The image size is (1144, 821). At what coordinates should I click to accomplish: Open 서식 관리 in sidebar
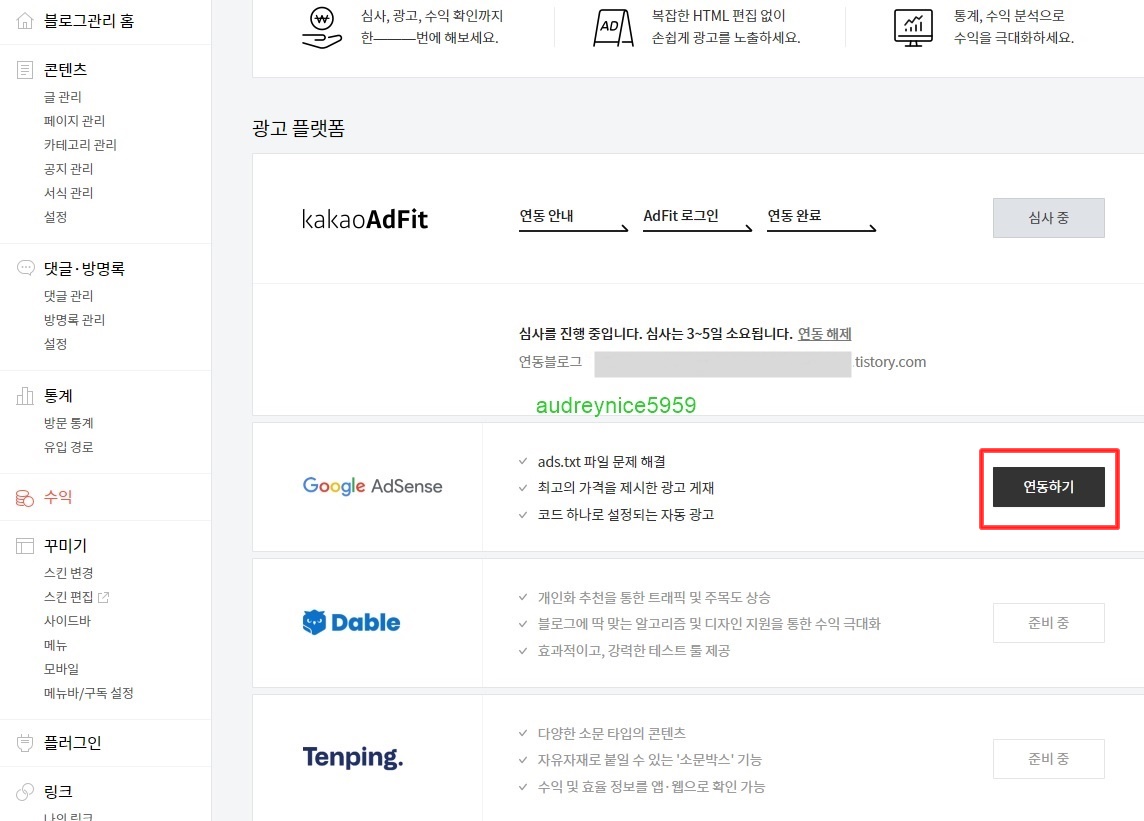pos(69,193)
